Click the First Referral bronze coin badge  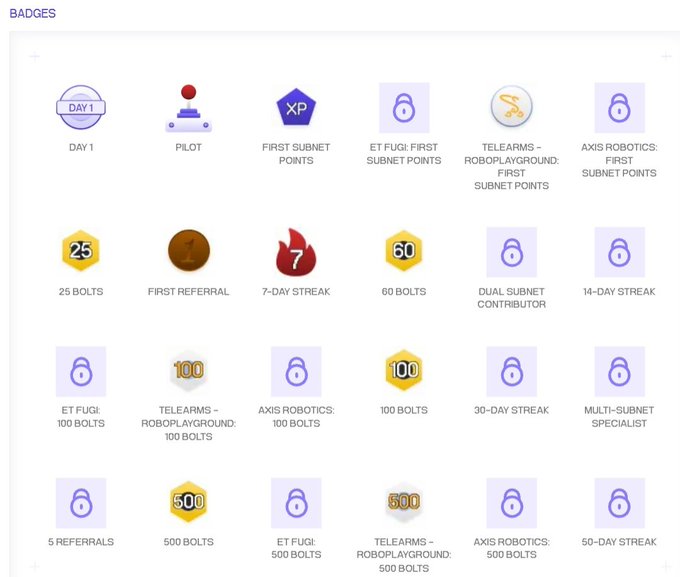(189, 250)
